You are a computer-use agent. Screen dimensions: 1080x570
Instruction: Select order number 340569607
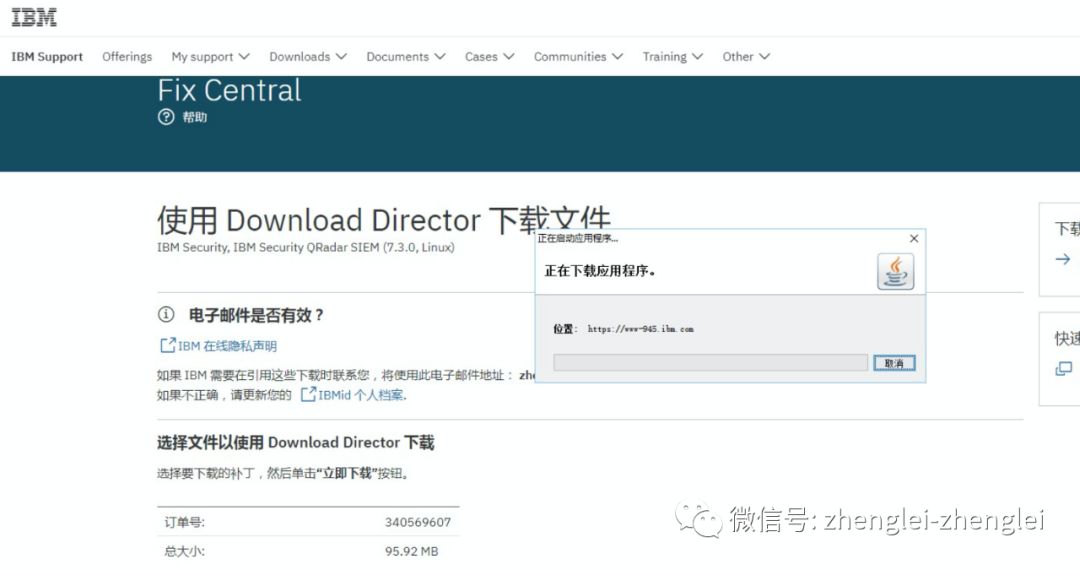(417, 522)
